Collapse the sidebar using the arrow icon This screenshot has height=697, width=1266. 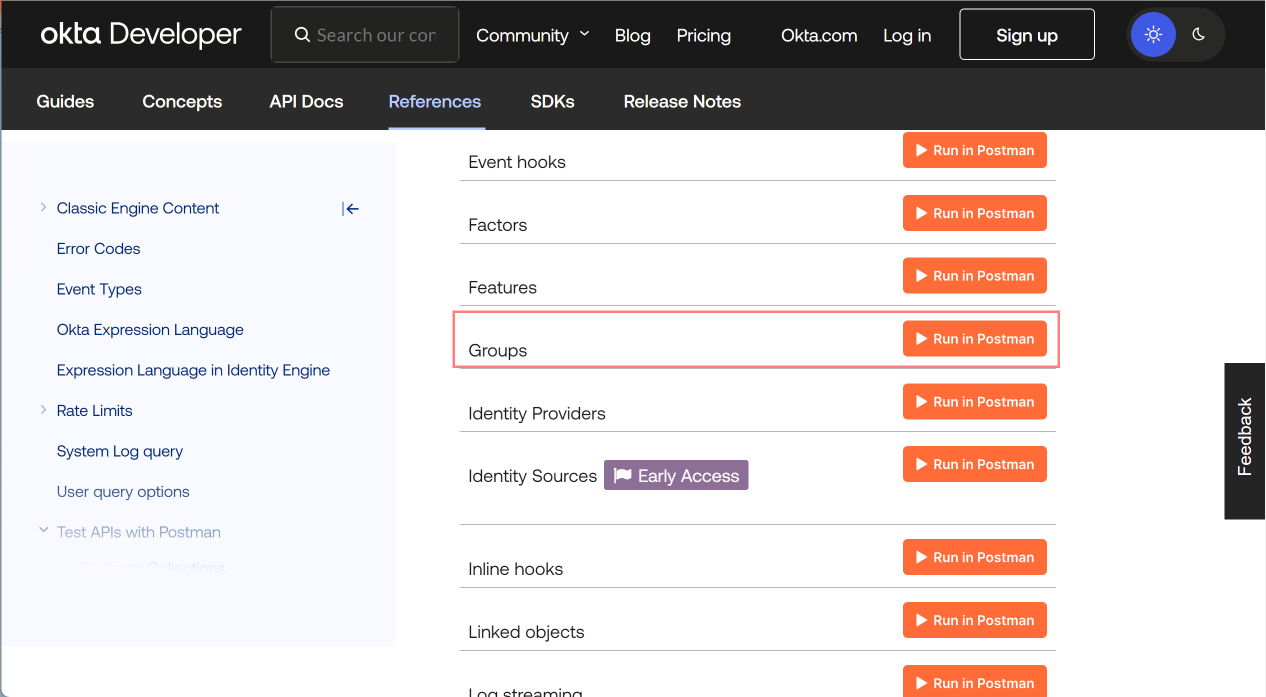[x=351, y=208]
